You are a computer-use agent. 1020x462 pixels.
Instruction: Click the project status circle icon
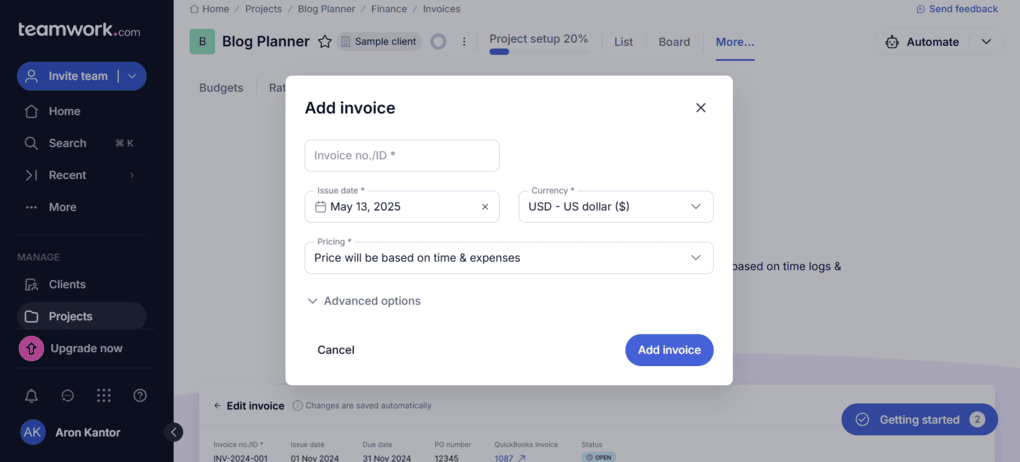[x=438, y=42]
